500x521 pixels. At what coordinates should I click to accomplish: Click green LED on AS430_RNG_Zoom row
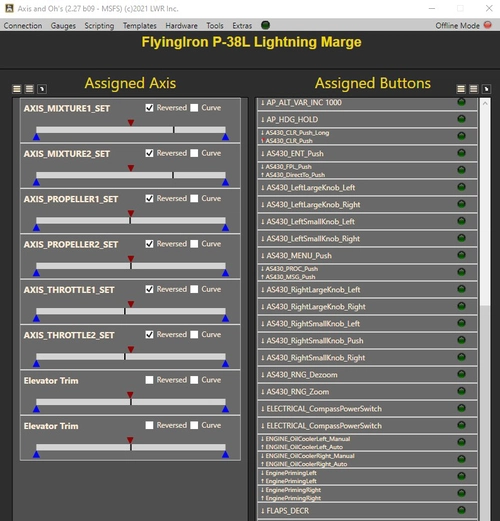coord(461,391)
